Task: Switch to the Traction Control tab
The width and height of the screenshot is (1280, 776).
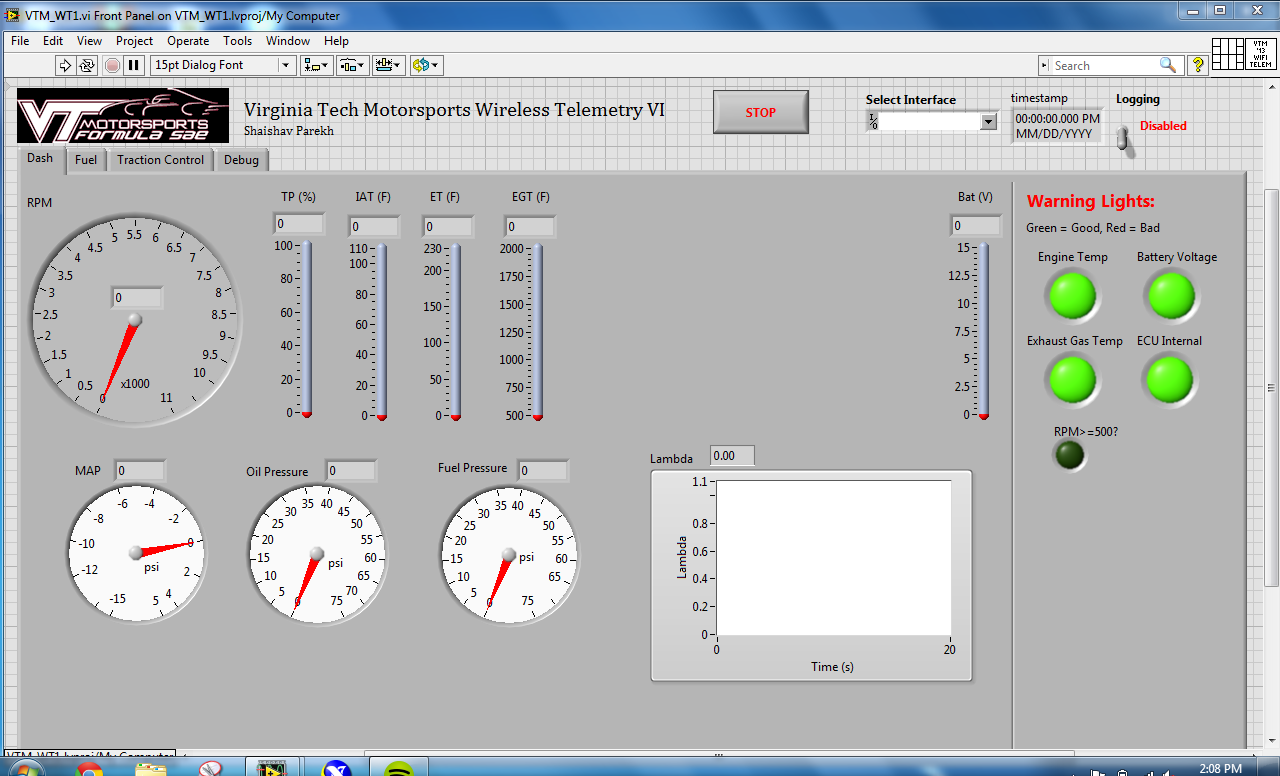Action: coord(160,160)
